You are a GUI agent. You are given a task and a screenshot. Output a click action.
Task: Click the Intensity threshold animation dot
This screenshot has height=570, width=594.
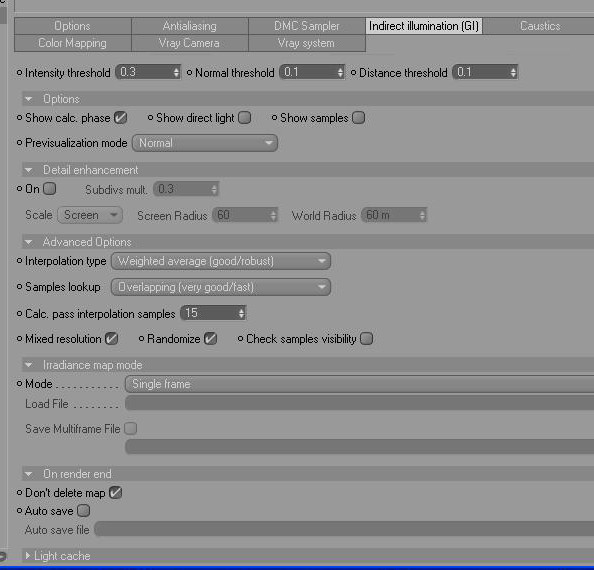(19, 72)
